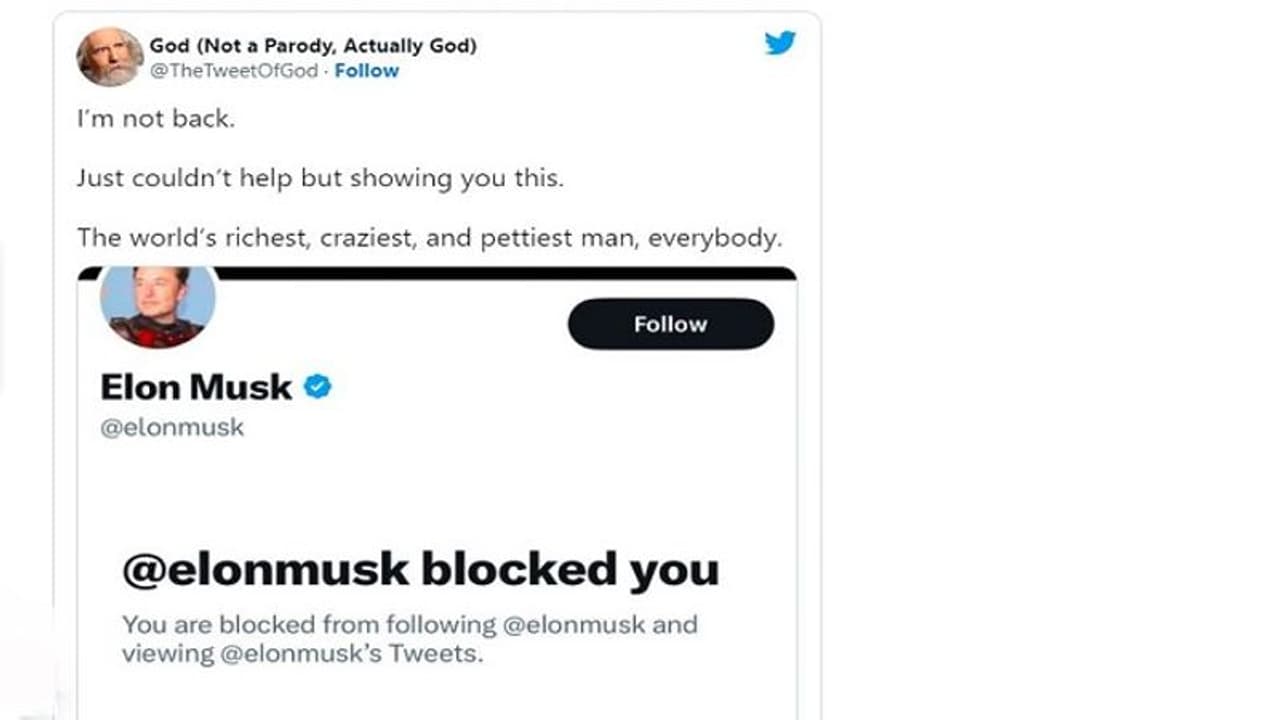Click the "God (Not a Parody, Actually God)" name

[x=312, y=45]
